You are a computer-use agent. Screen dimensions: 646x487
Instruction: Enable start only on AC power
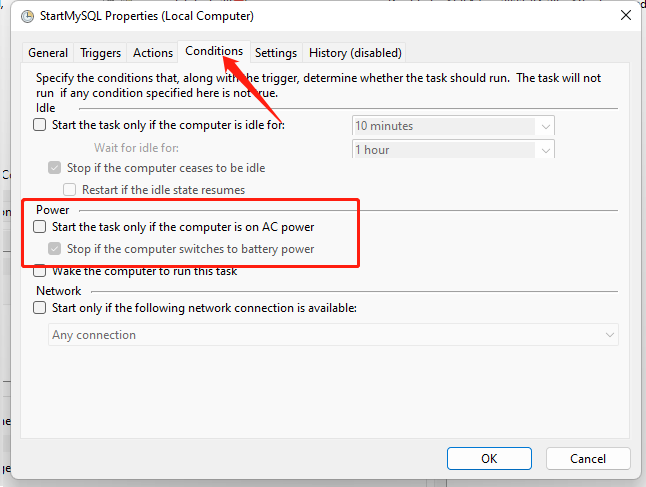pos(40,228)
